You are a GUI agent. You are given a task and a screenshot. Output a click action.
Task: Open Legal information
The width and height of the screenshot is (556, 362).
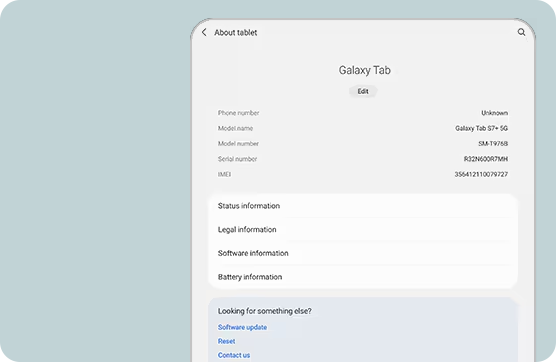tap(363, 230)
